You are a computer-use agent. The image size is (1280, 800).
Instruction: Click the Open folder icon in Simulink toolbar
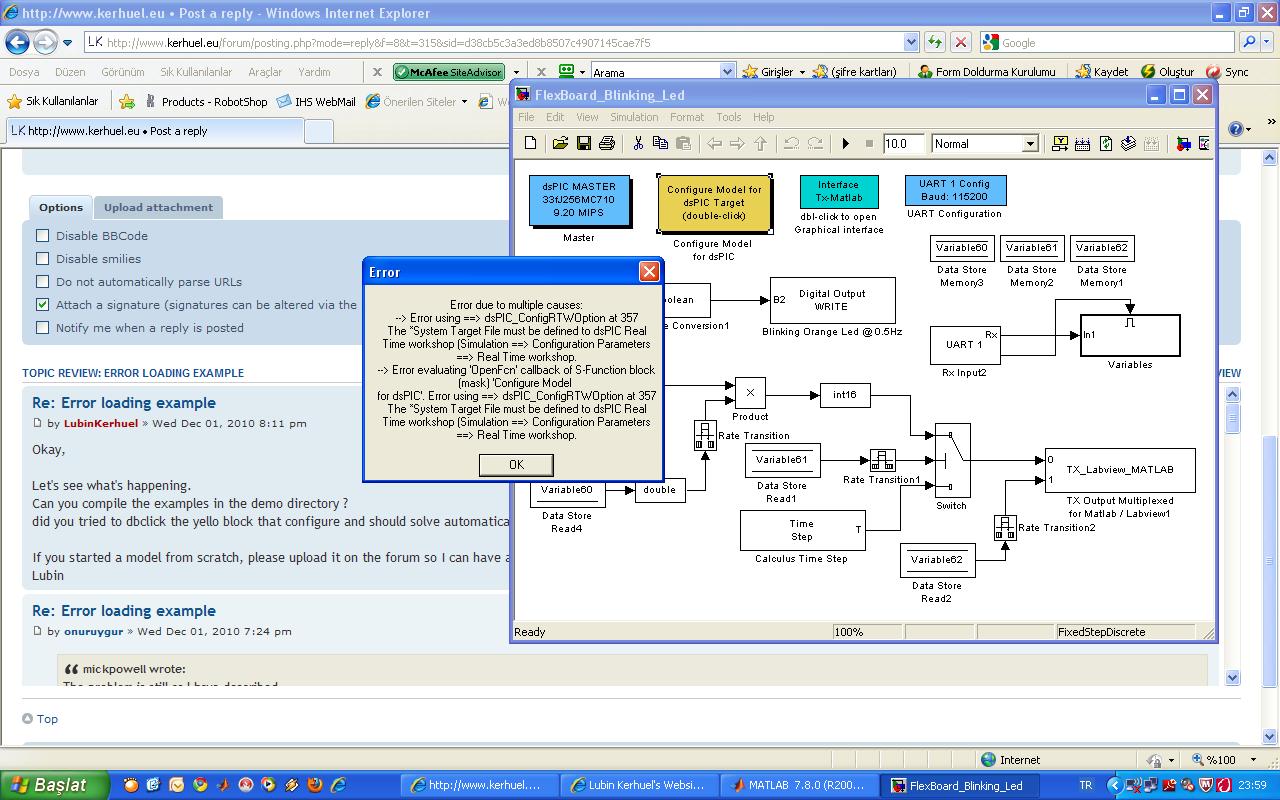point(560,144)
